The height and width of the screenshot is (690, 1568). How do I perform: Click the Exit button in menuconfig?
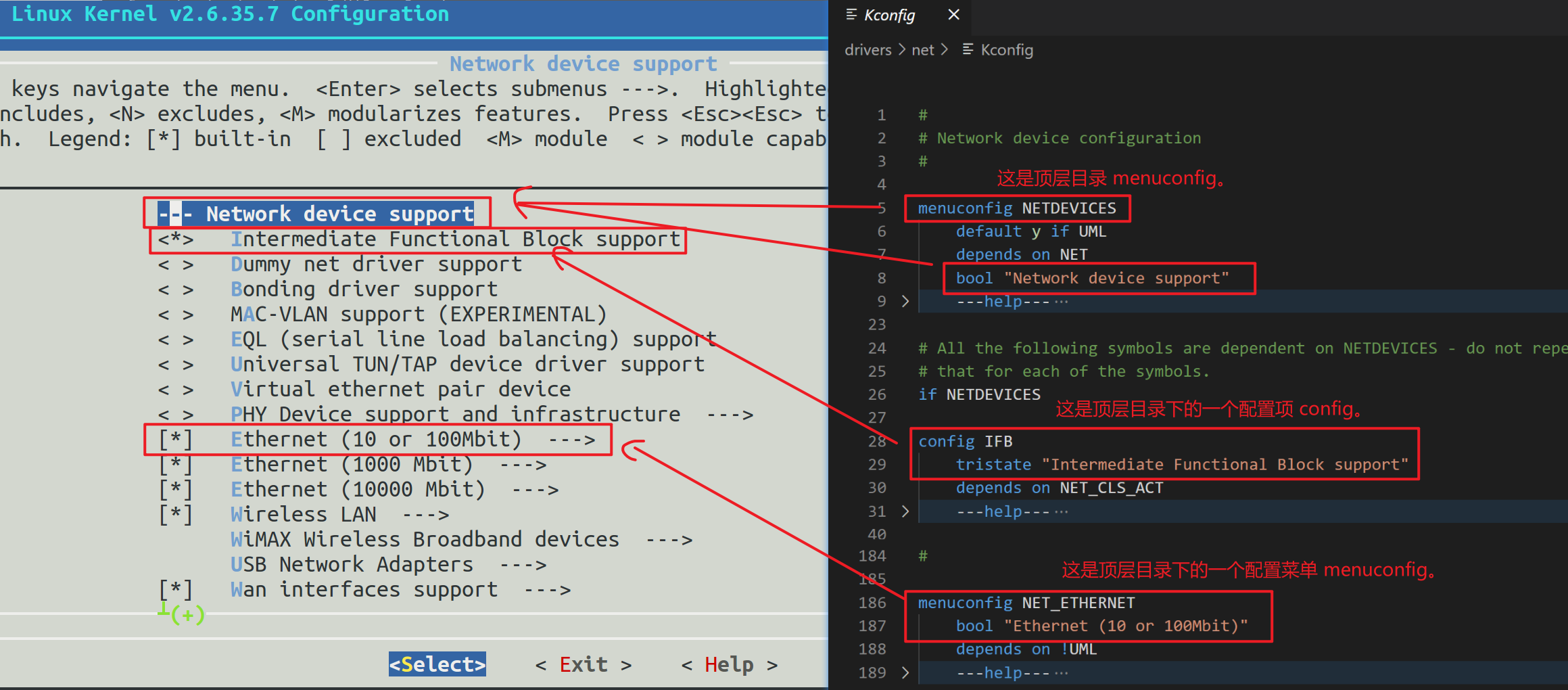[x=584, y=664]
